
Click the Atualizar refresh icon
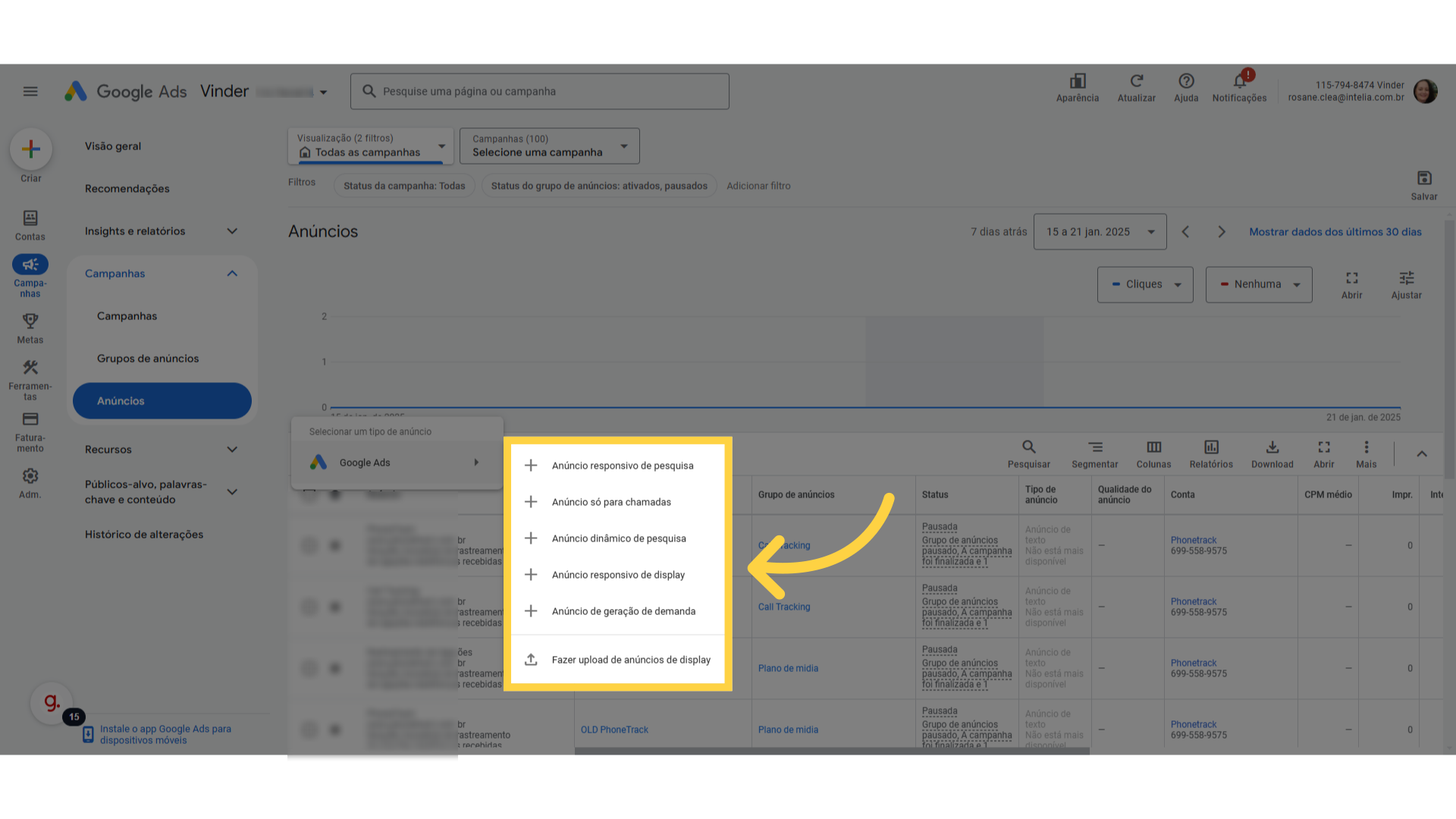(x=1136, y=81)
